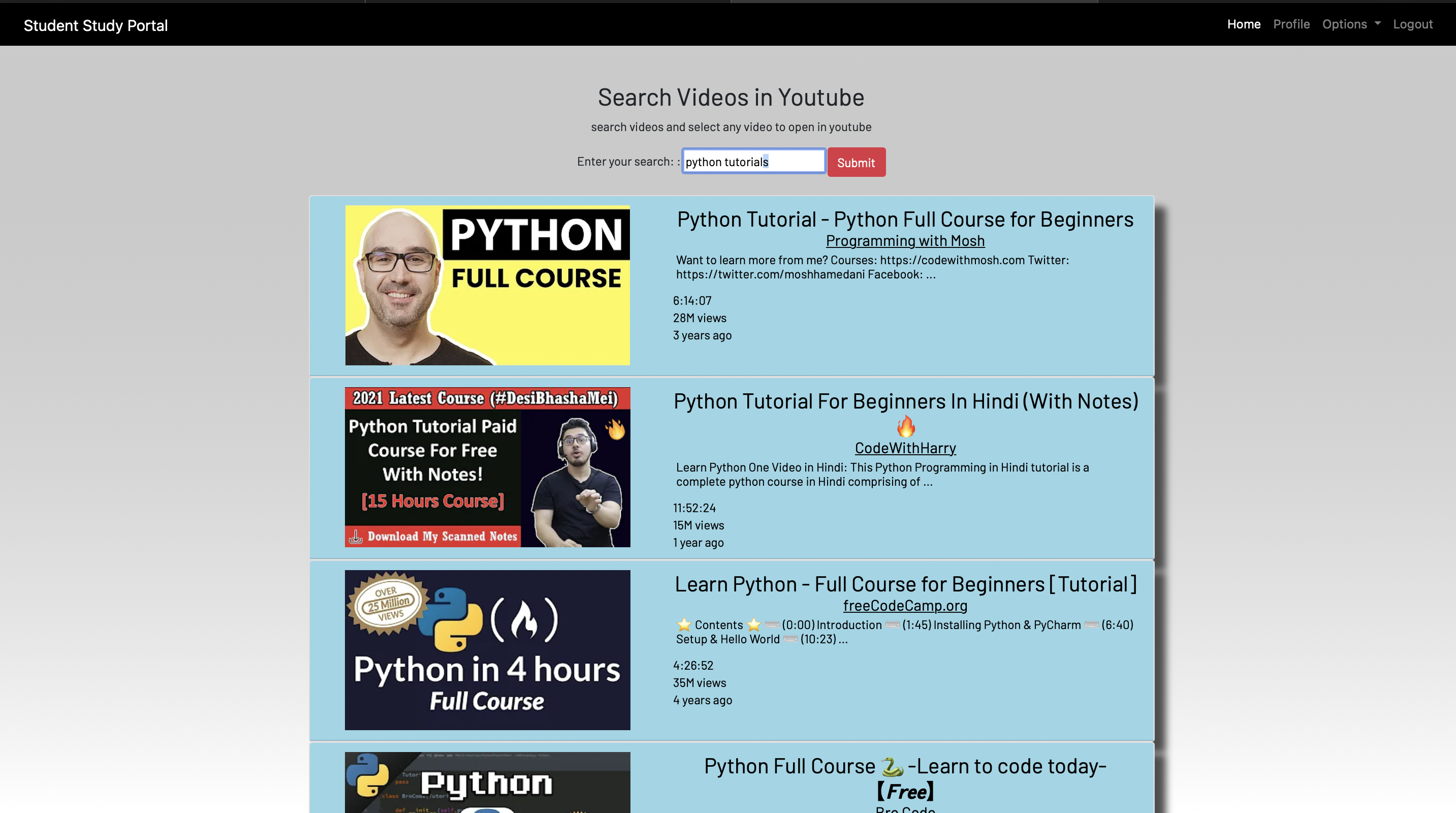
Task: Click the search input field
Action: click(x=753, y=161)
